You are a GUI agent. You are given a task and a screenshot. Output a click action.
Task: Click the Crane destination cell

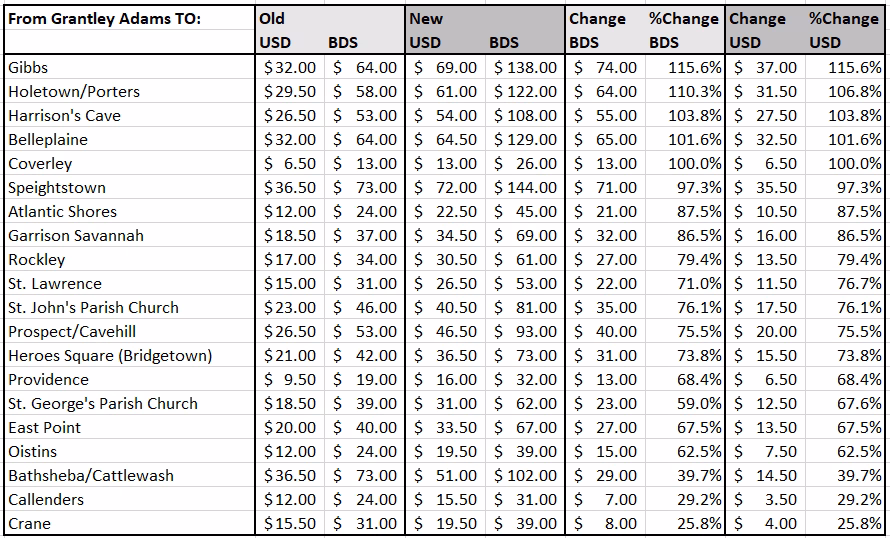coord(29,523)
